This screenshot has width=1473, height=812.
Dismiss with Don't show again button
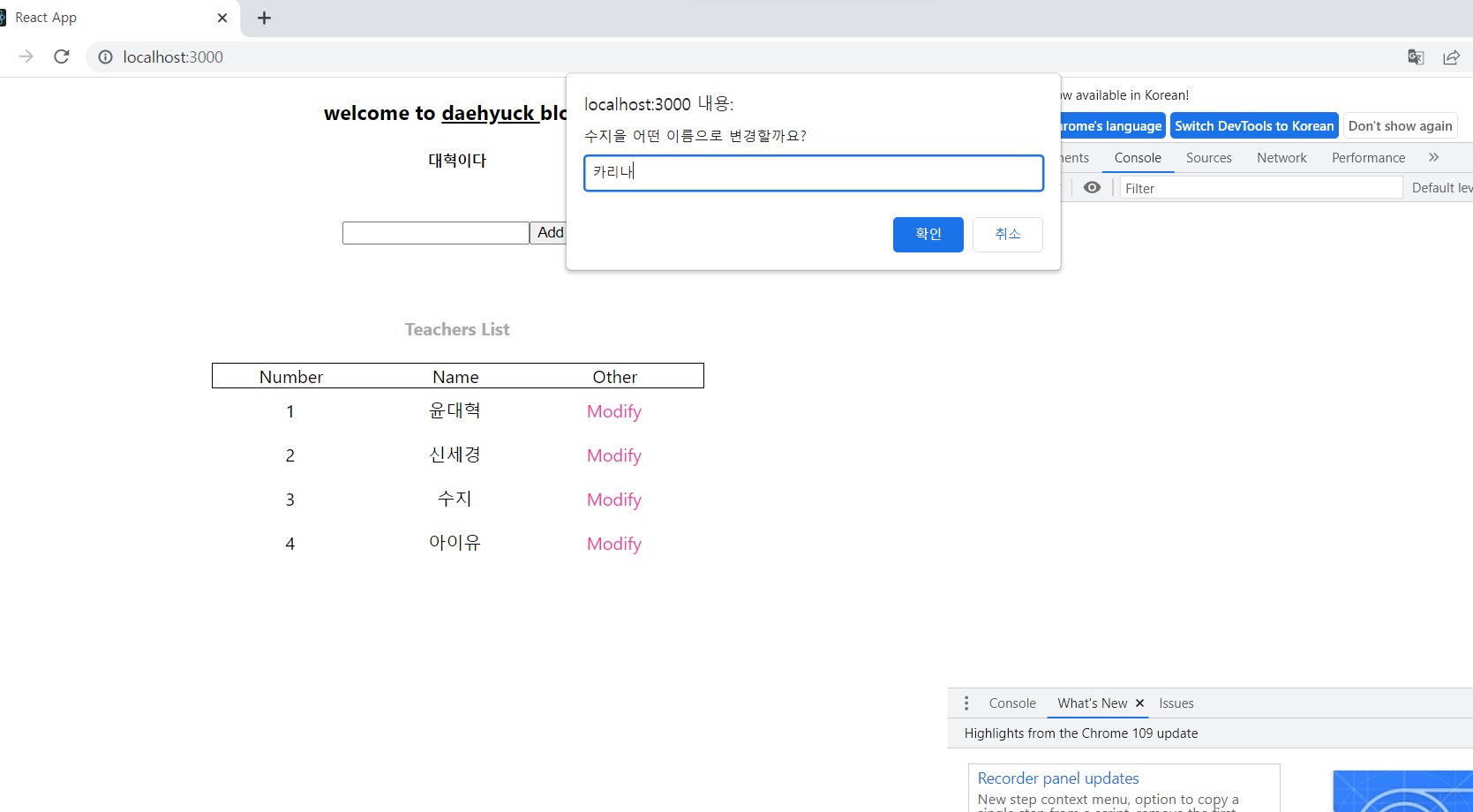click(x=1400, y=125)
